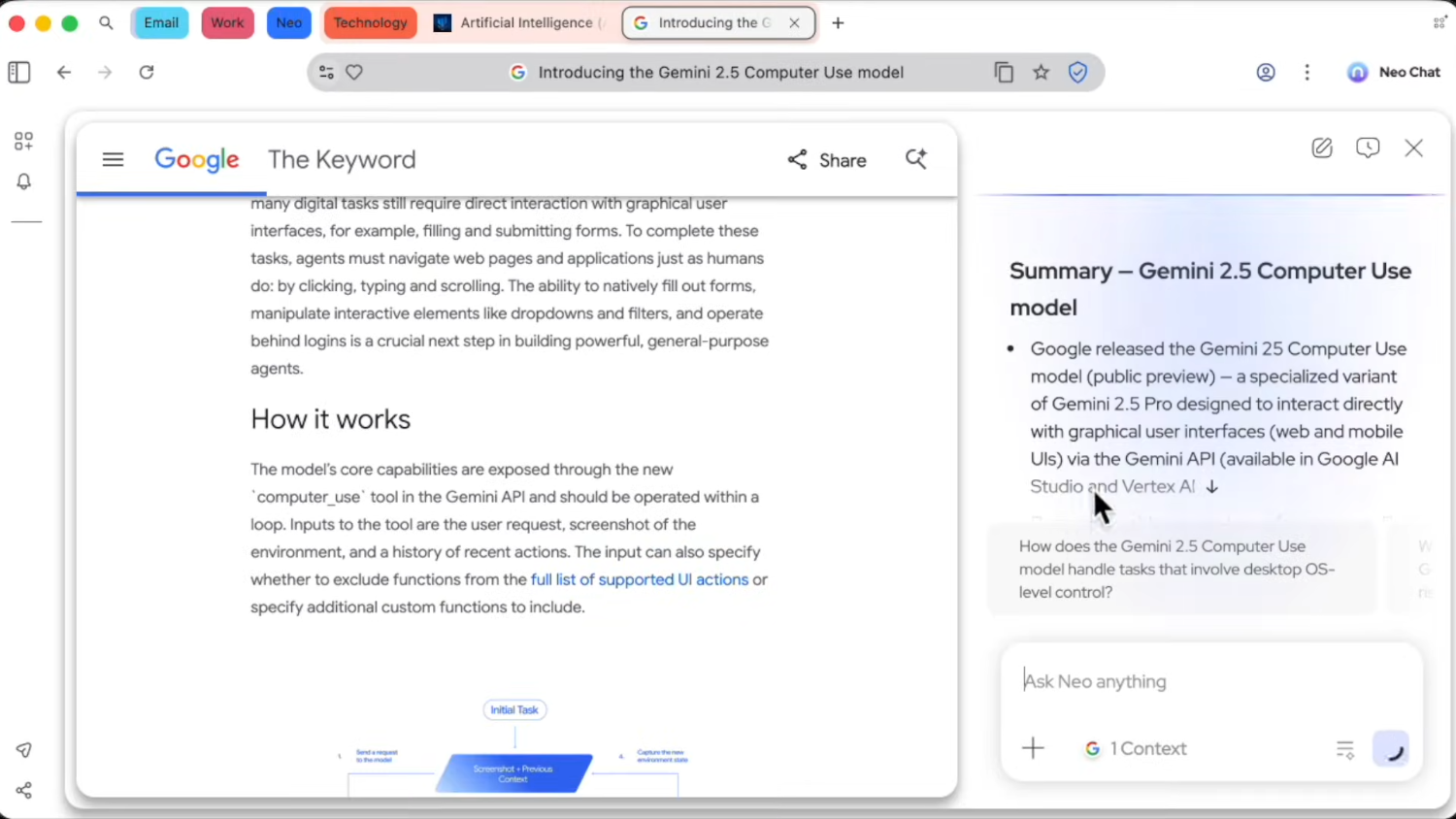Click the send button in Neo chat

coord(1391,749)
